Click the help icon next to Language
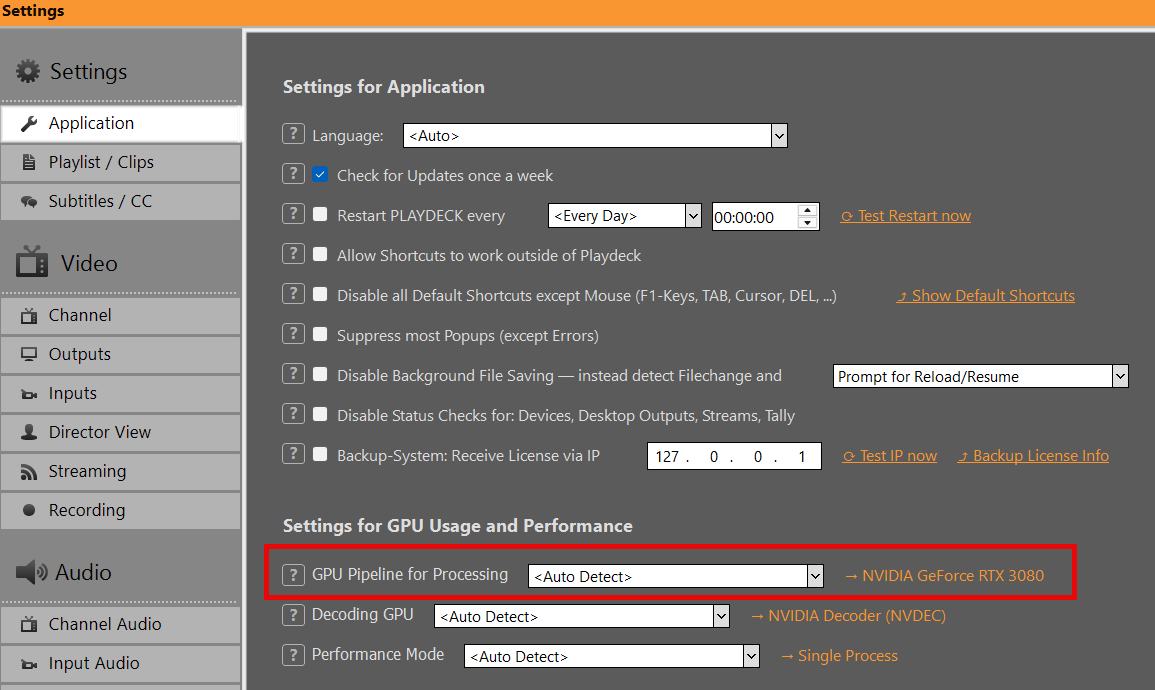Viewport: 1155px width, 690px height. point(292,135)
